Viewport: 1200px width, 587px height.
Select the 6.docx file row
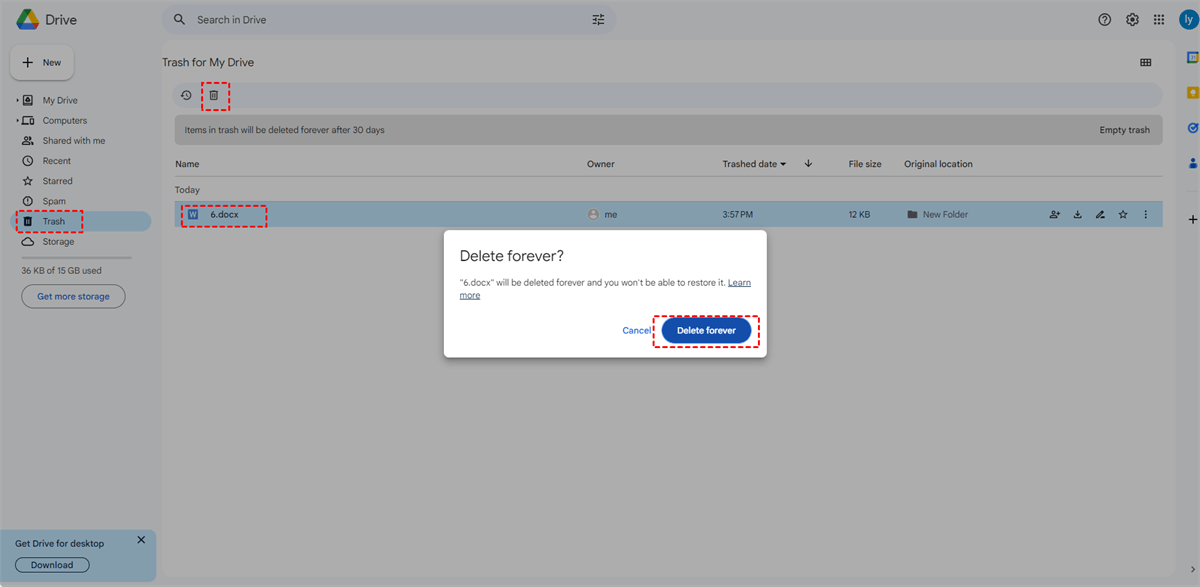tap(668, 214)
